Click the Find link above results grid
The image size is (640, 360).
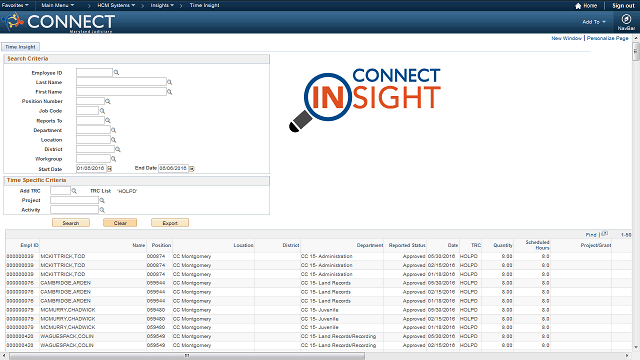[x=591, y=235]
